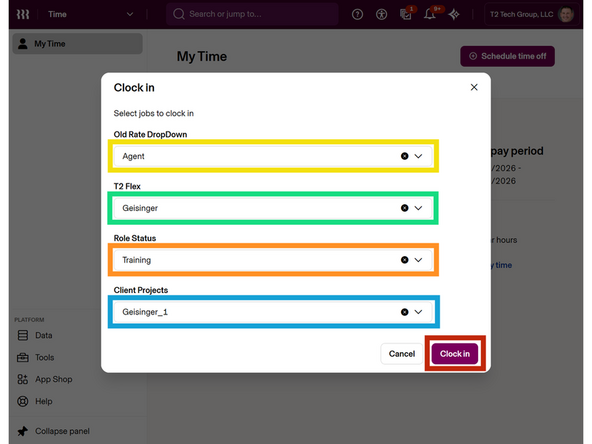Click the Cancel button

[x=402, y=354]
